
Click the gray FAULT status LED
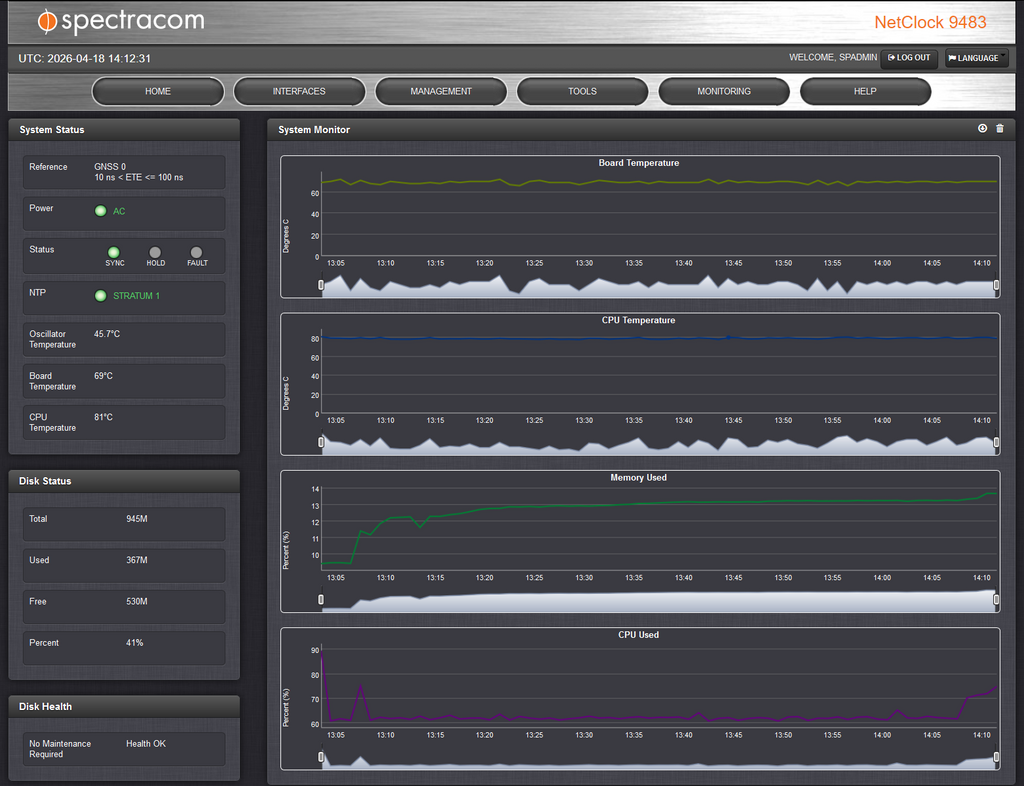197,253
